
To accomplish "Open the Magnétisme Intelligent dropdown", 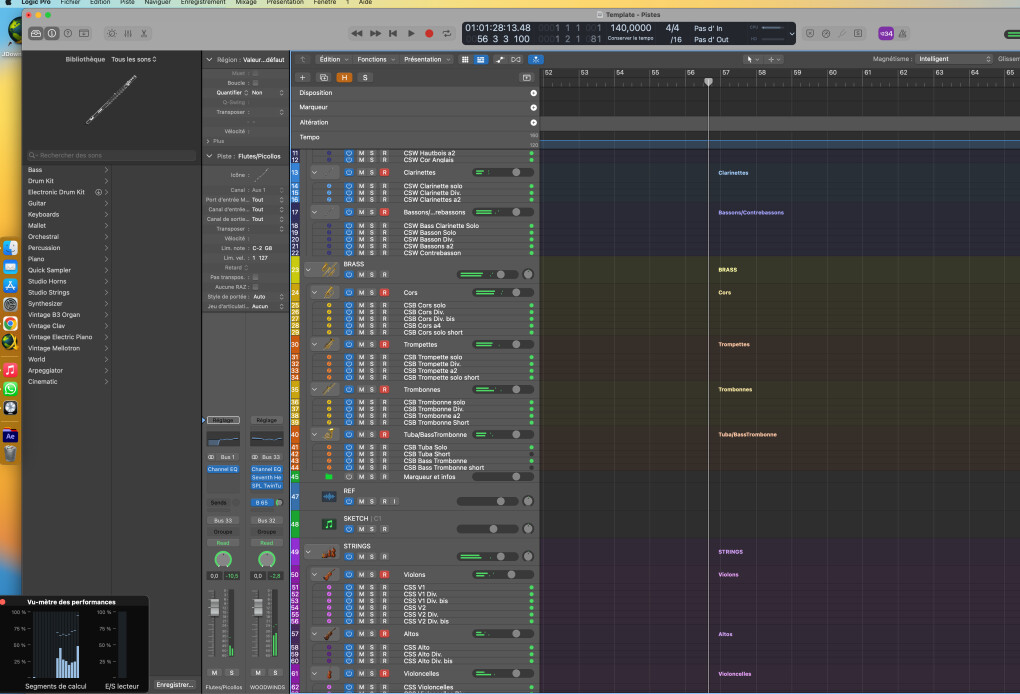I will [x=951, y=59].
